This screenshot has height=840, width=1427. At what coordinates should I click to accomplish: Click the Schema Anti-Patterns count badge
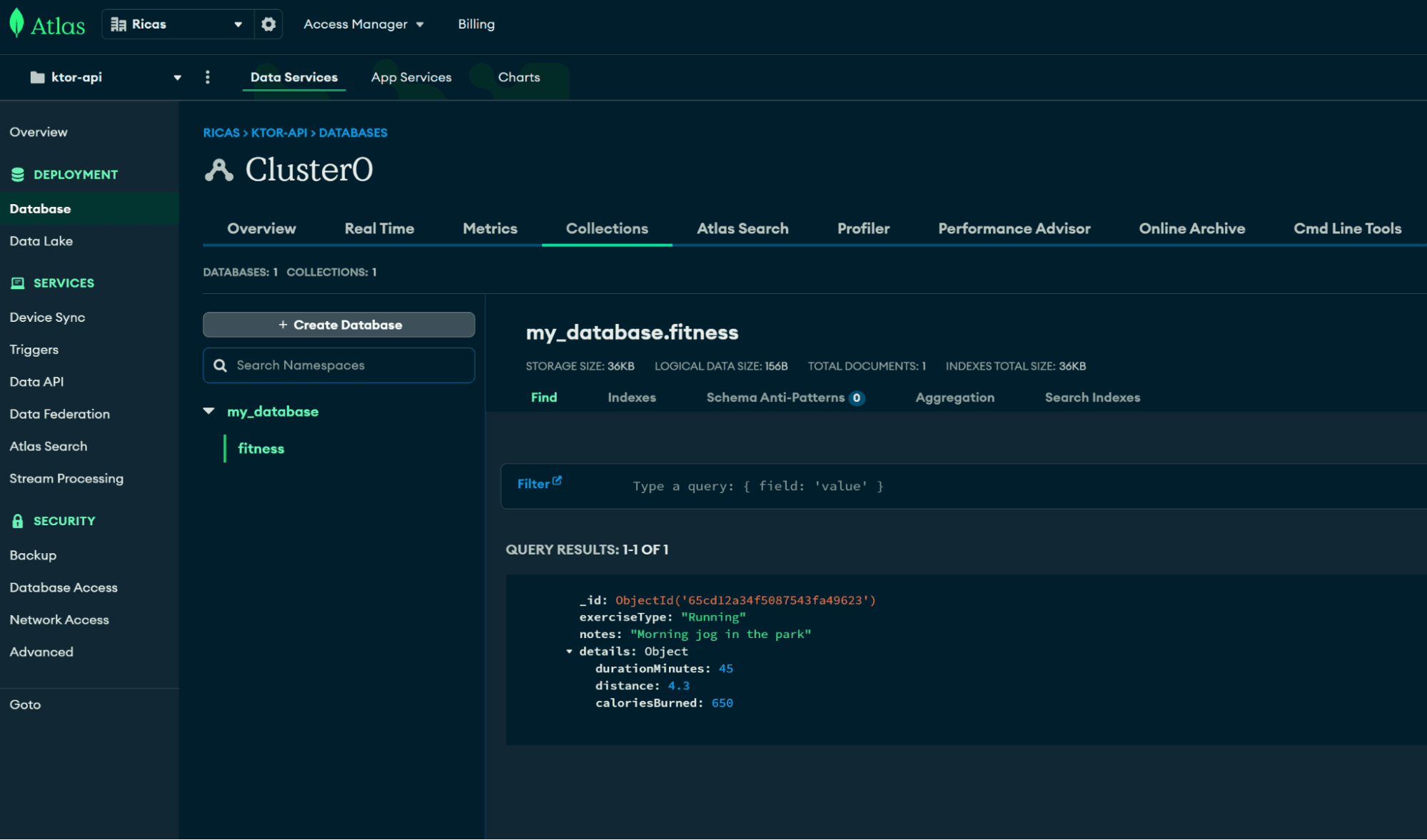(x=857, y=398)
